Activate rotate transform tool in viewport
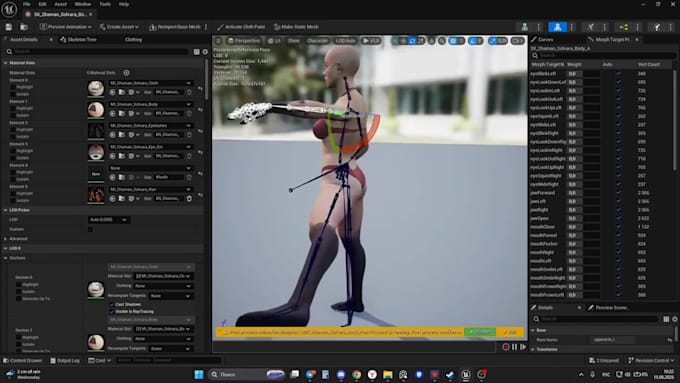 412,41
